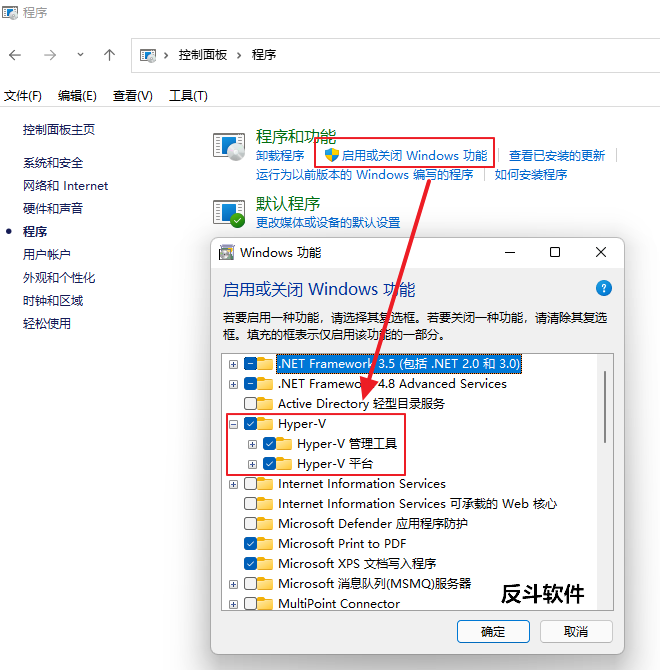
Task: Collapse the Hyper-V tree node
Action: [x=233, y=424]
